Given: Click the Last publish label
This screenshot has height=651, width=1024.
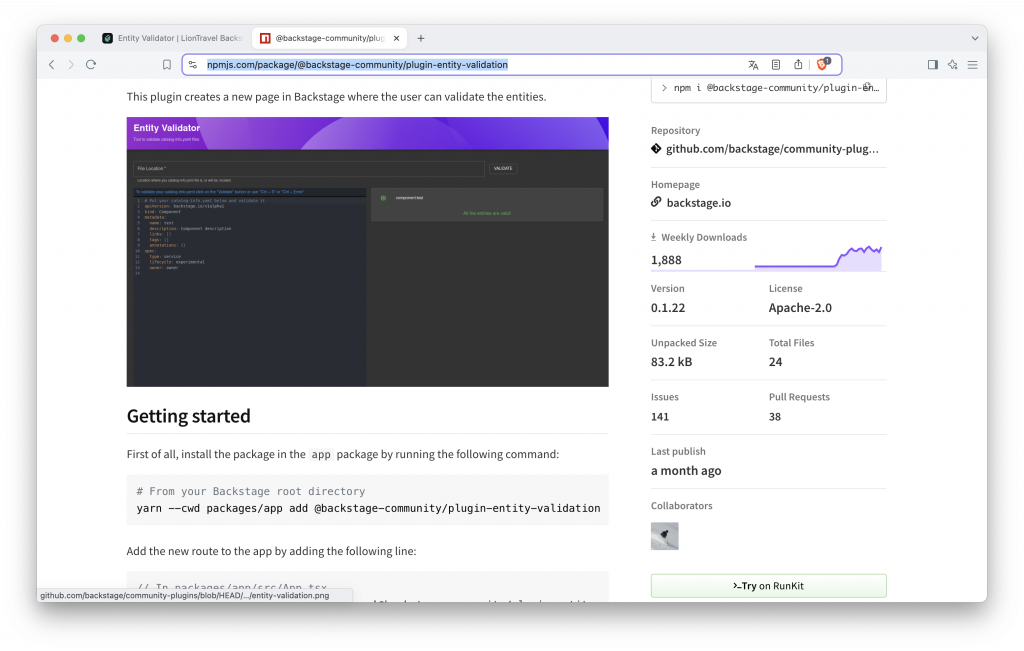Looking at the screenshot, I should point(678,451).
